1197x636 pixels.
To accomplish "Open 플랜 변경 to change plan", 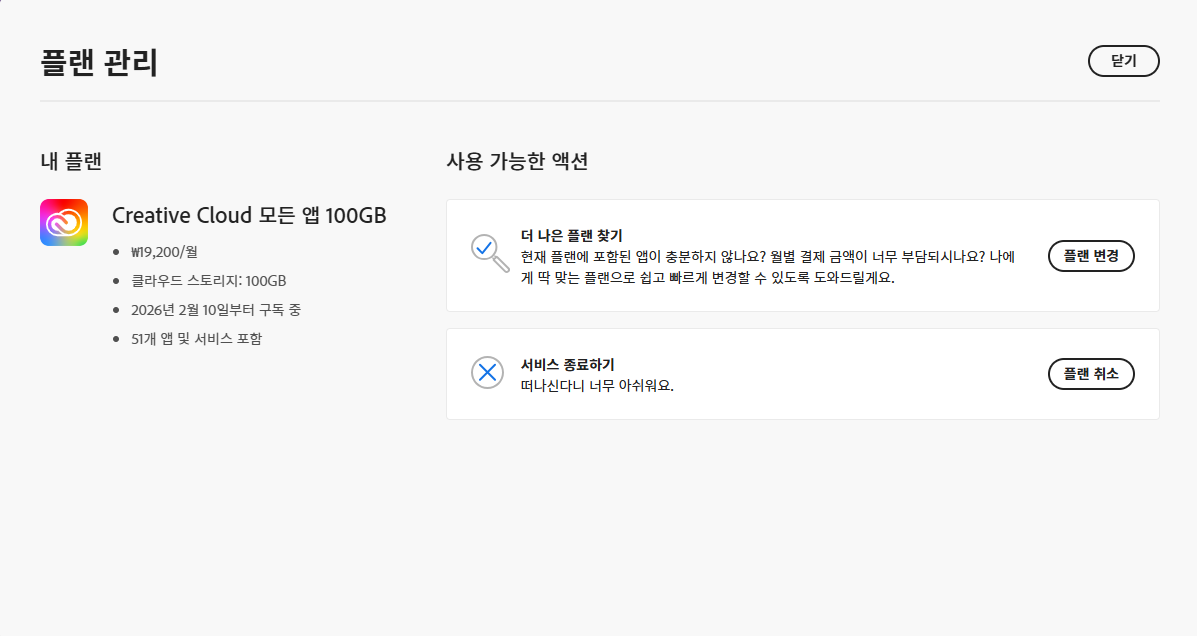I will tap(1091, 256).
